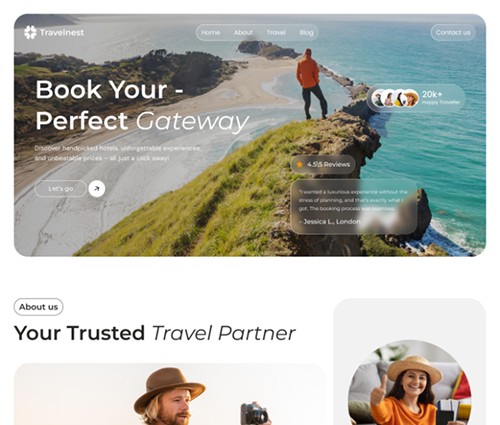The height and width of the screenshot is (425, 500).
Task: Click the second traveller avatar in badge
Action: pyautogui.click(x=388, y=98)
